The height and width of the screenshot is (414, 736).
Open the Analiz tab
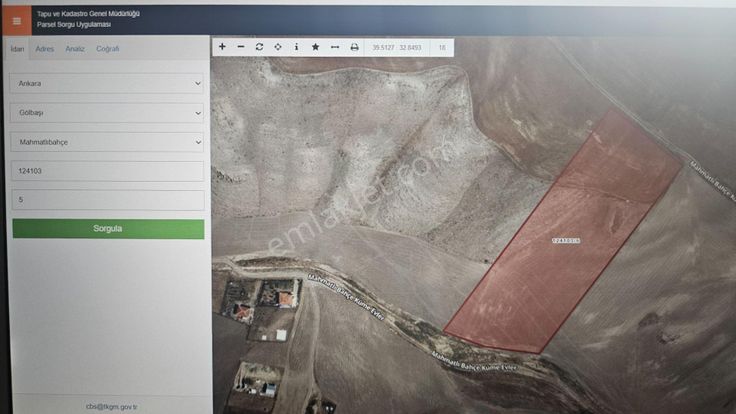pyautogui.click(x=75, y=49)
